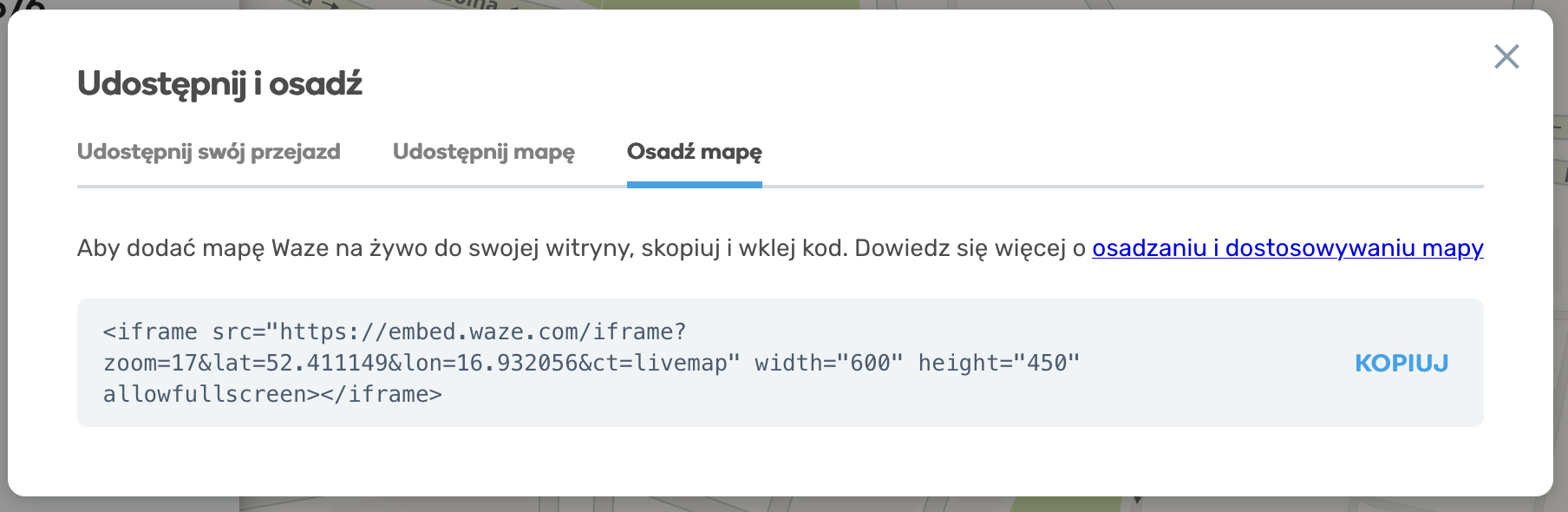Close the Udostępnij i osadź dialog
The width and height of the screenshot is (1568, 512).
(x=1506, y=56)
